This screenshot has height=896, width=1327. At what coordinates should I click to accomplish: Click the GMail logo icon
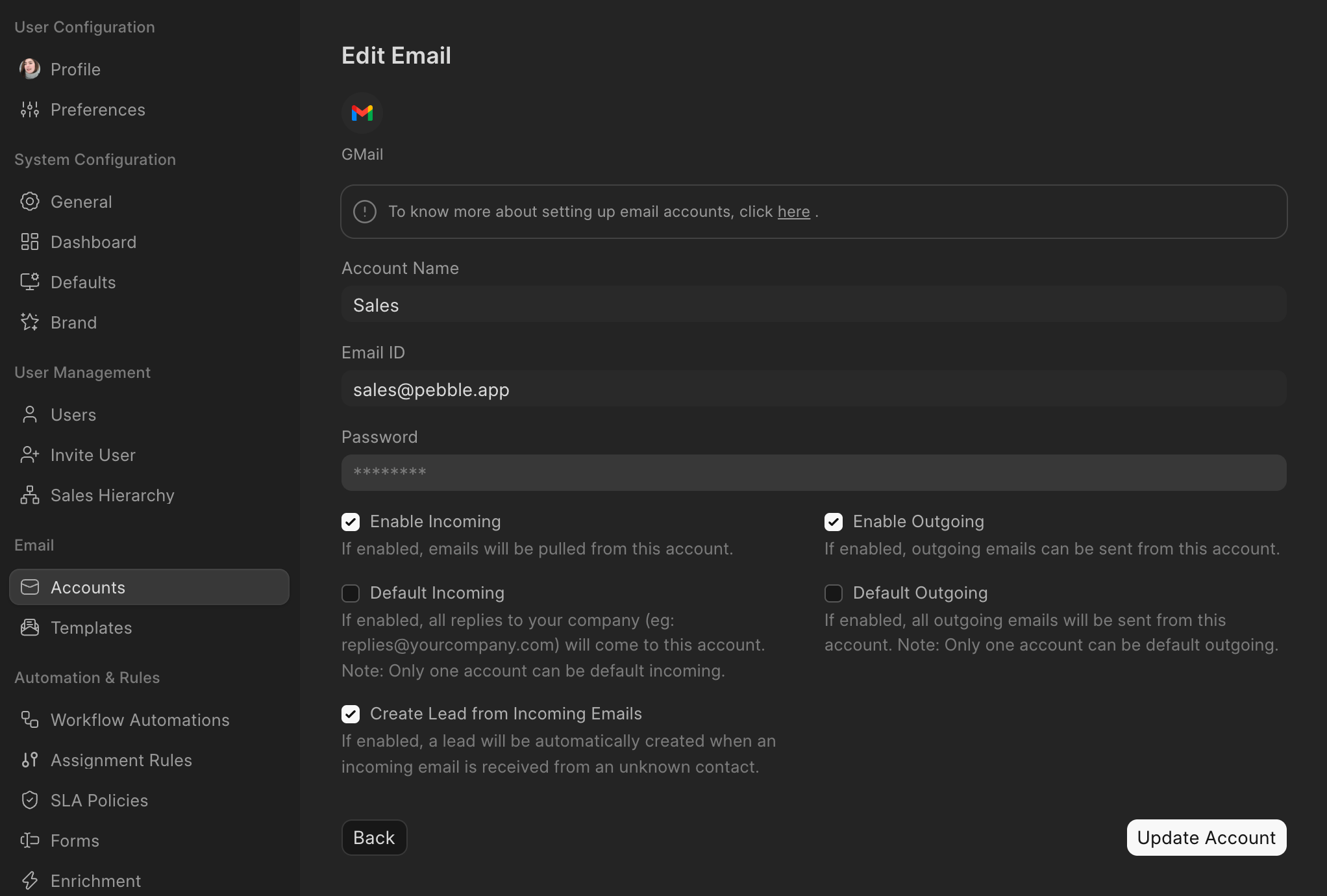(362, 113)
